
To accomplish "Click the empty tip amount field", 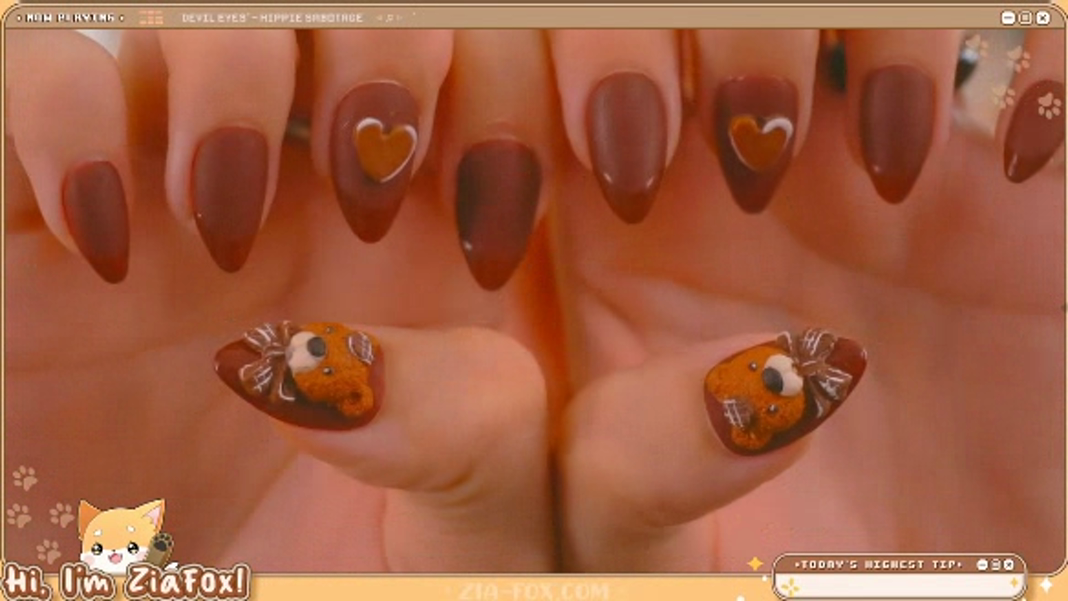I will click(900, 585).
